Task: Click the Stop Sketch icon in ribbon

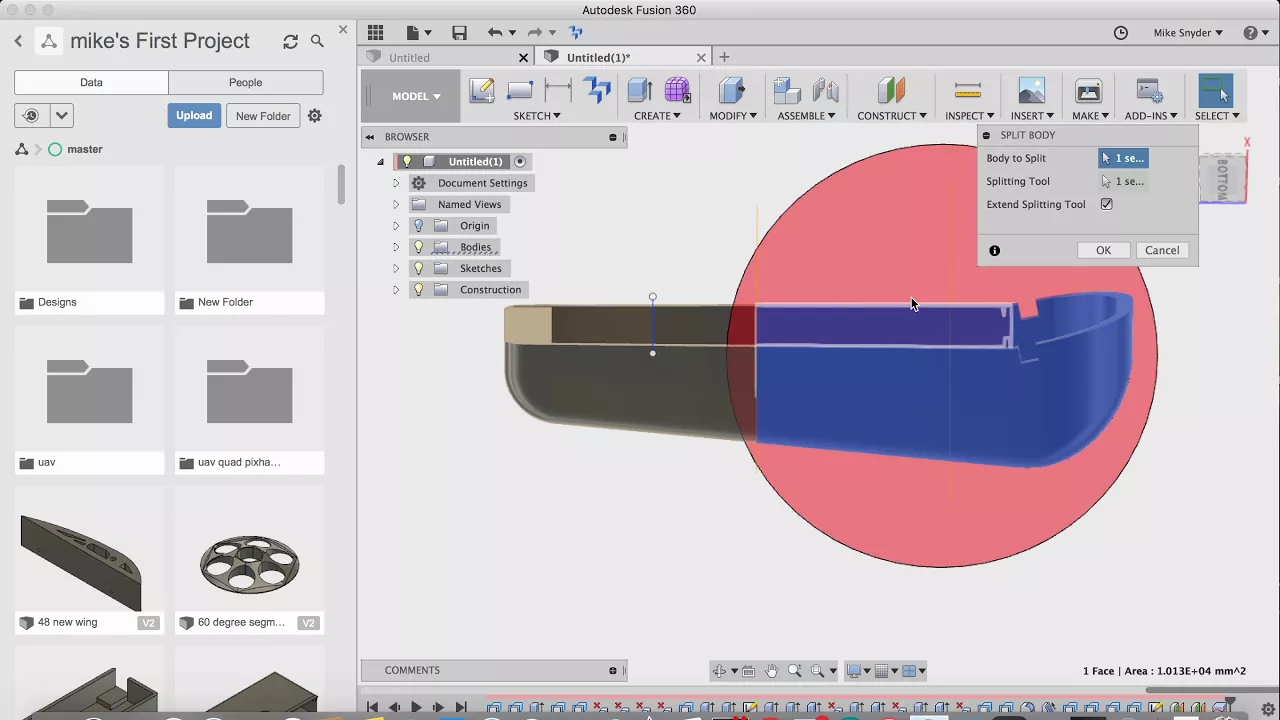Action: [598, 91]
